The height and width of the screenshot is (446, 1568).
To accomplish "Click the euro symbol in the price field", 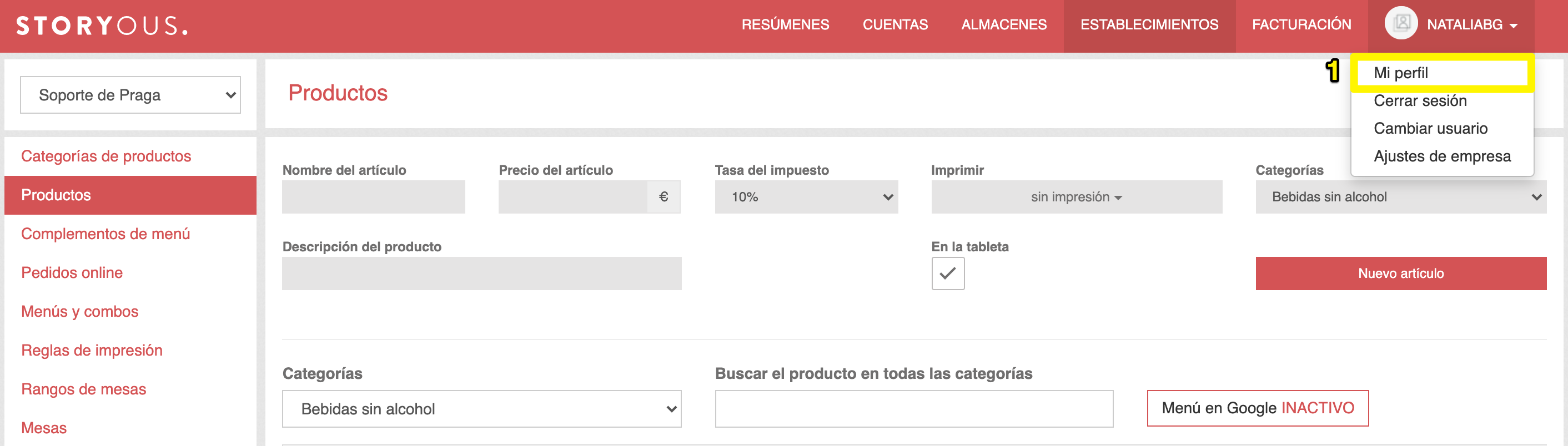I will point(664,197).
